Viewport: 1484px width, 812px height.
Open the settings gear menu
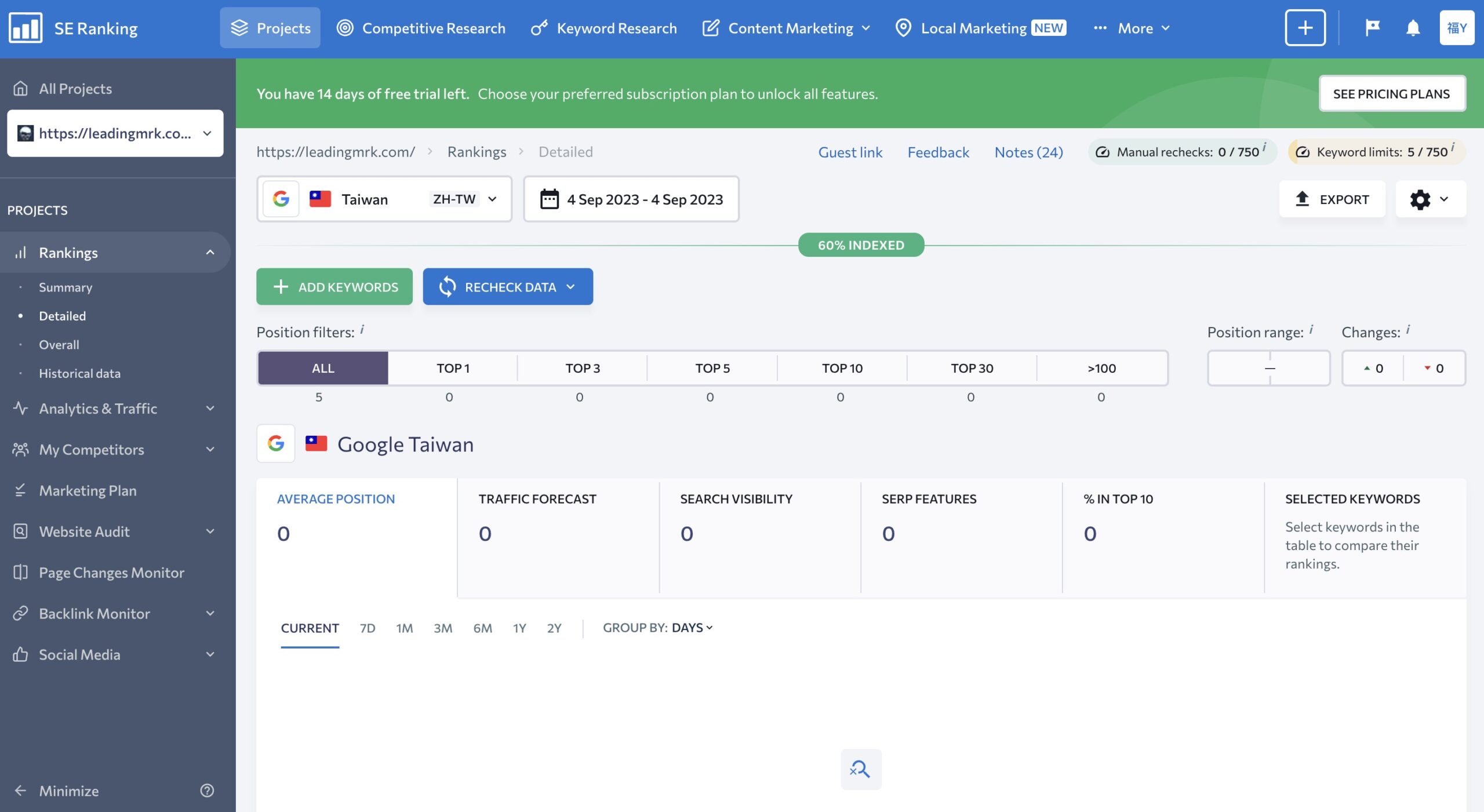(x=1430, y=199)
